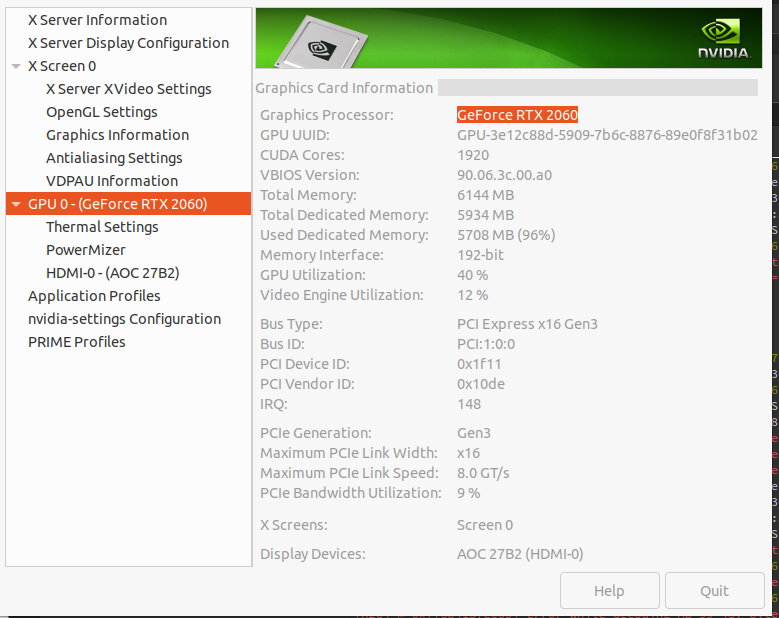Open PRIME Profiles page
Screen dimensions: 779x618
(77, 342)
